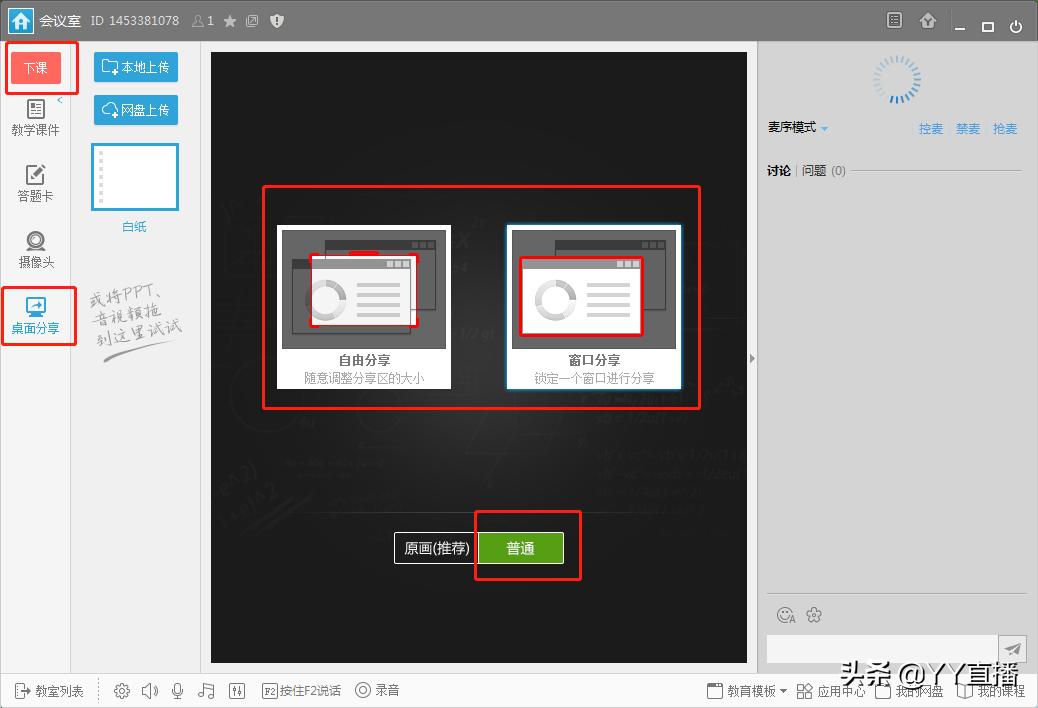Click the send message arrow icon
Image resolution: width=1038 pixels, height=708 pixels.
[x=1013, y=648]
